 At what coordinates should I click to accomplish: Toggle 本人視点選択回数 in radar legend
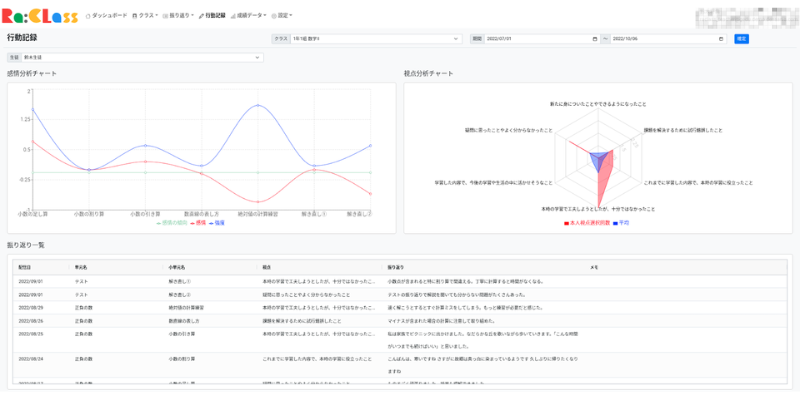[x=587, y=223]
